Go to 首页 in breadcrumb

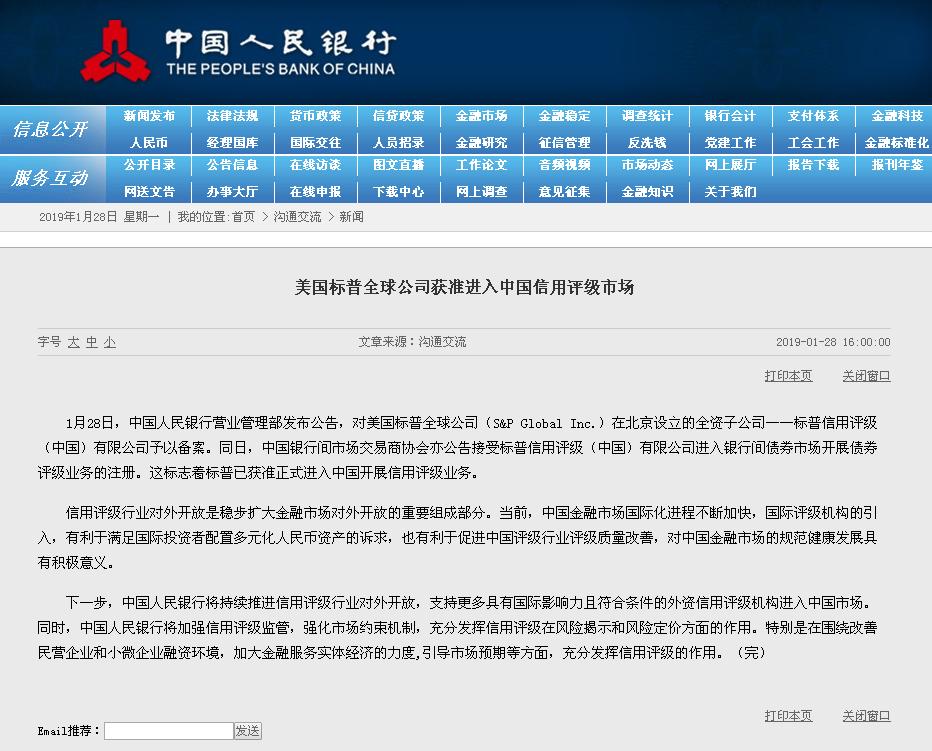pyautogui.click(x=243, y=217)
